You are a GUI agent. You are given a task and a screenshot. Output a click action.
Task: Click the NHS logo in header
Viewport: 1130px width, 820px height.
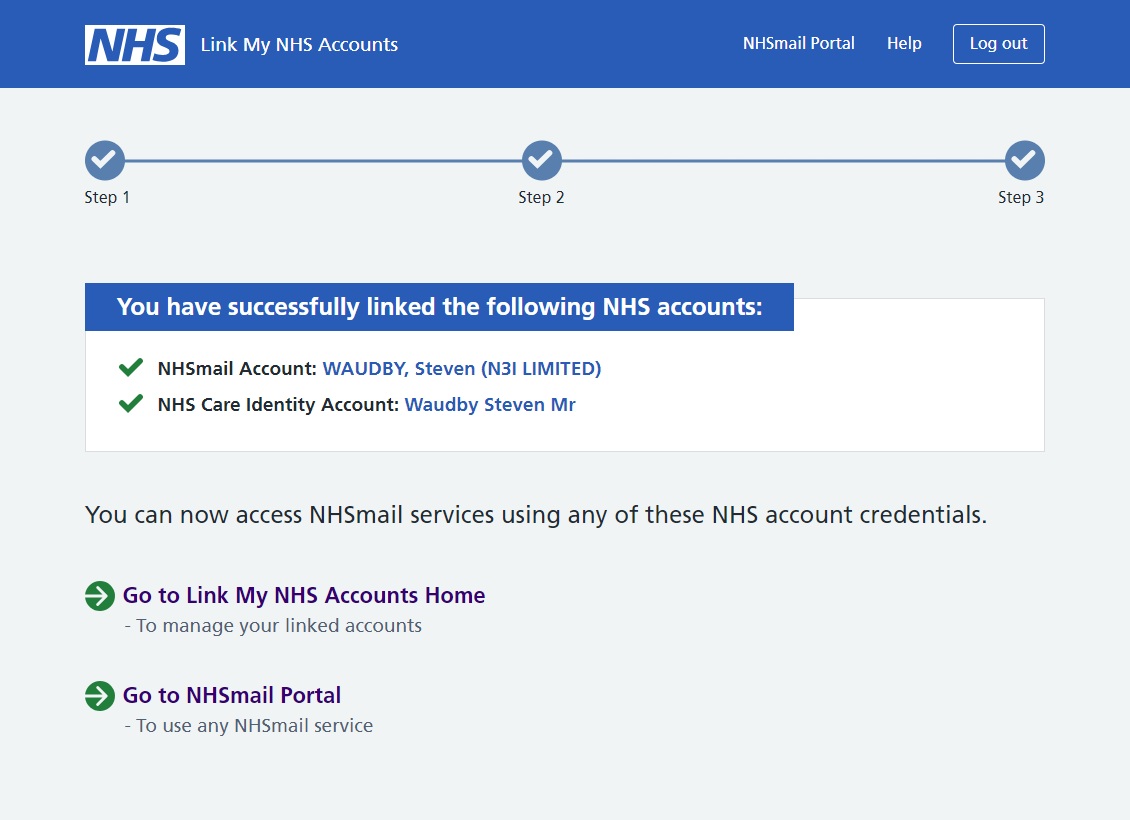(135, 45)
